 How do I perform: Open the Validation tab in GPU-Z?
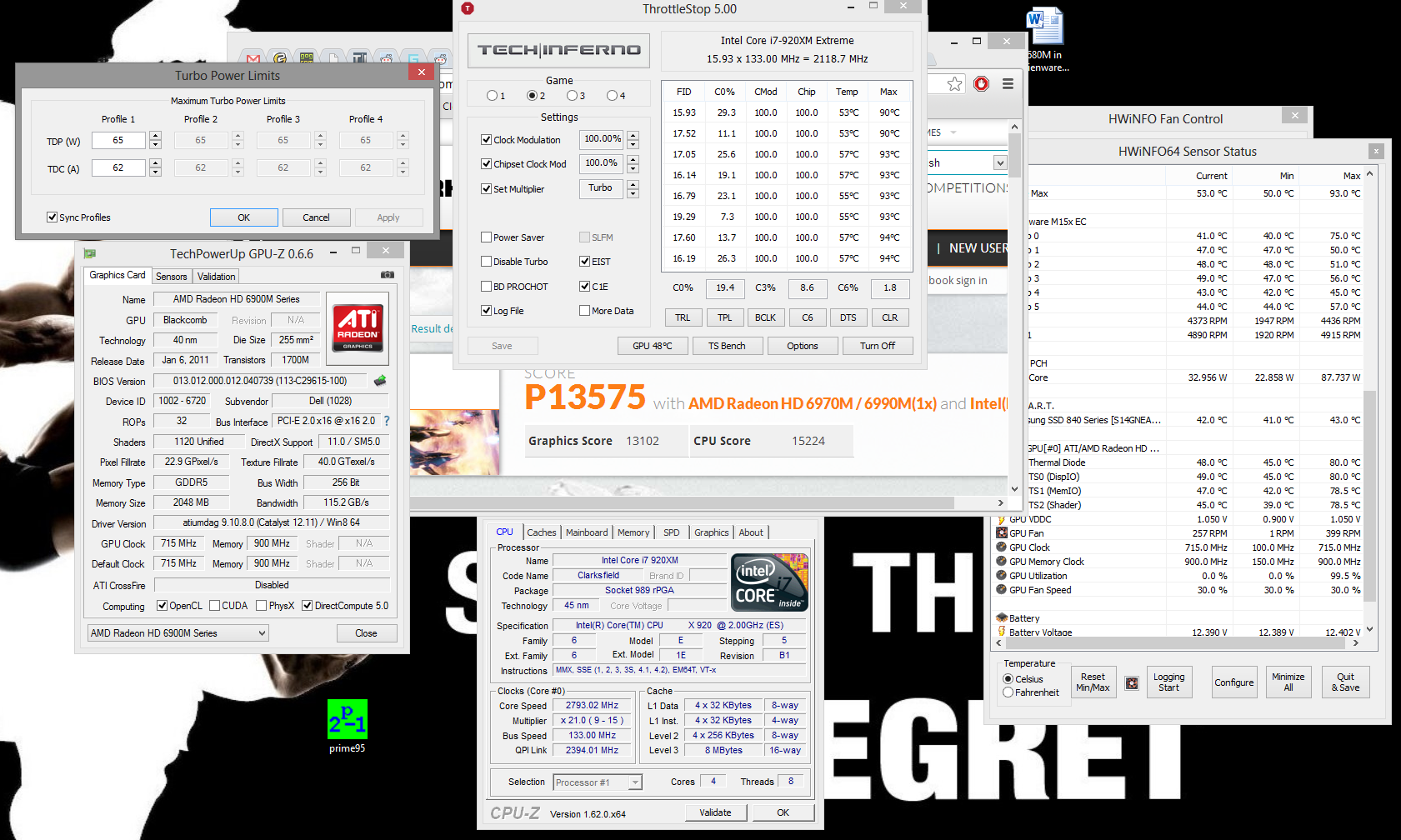pyautogui.click(x=217, y=277)
